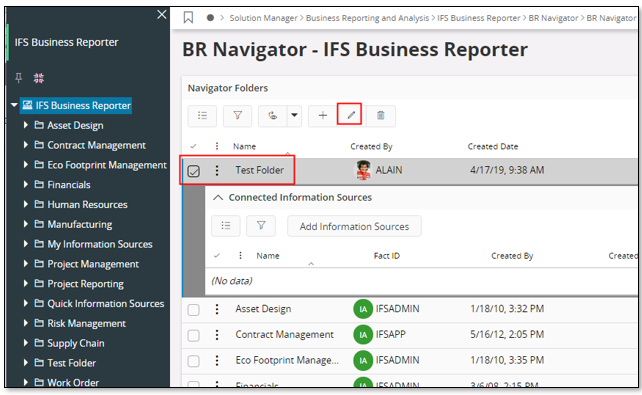Open the filter funnel in Navigator Folders toolbar
This screenshot has height=395, width=642.
237,115
